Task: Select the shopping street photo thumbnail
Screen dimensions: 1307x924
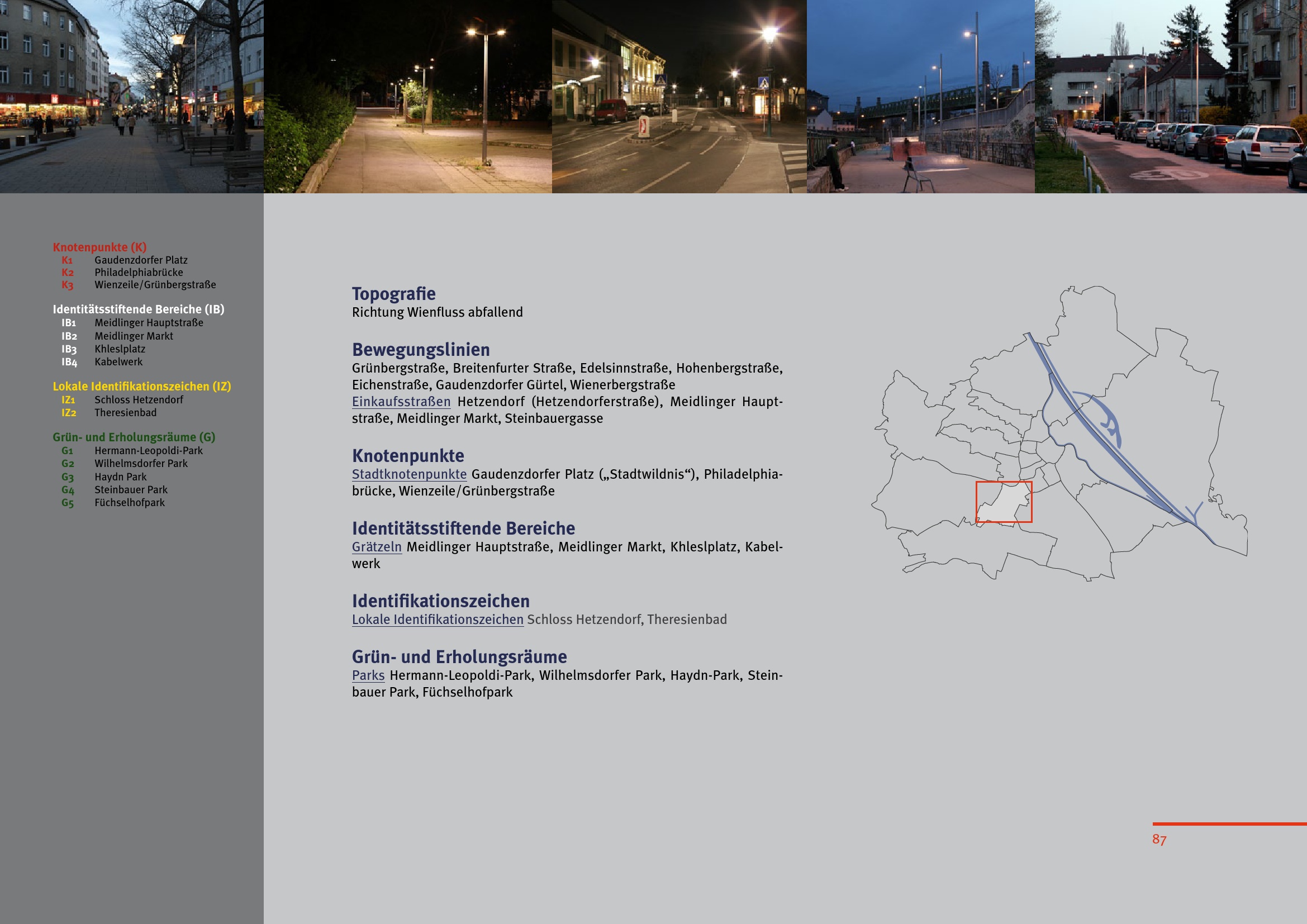Action: tap(131, 96)
